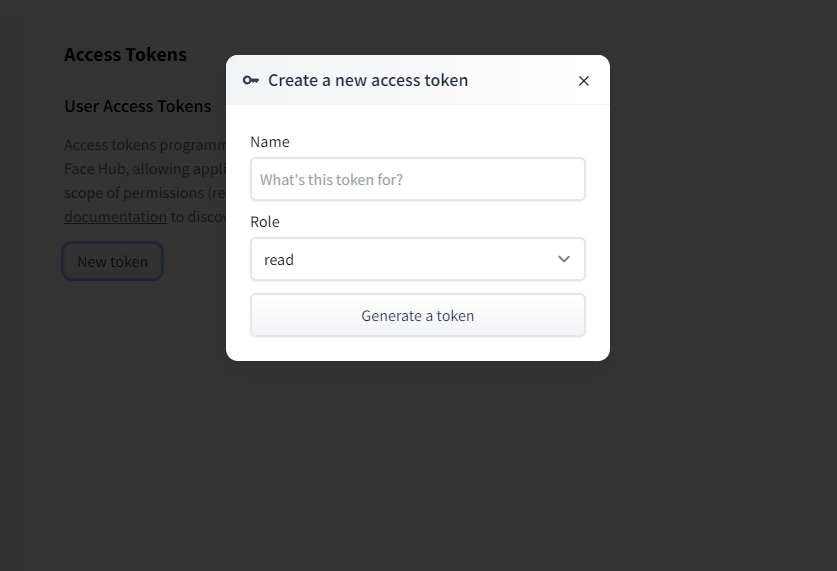This screenshot has height=571, width=837.
Task: Click the scope of permissions text line
Action: pos(145,193)
